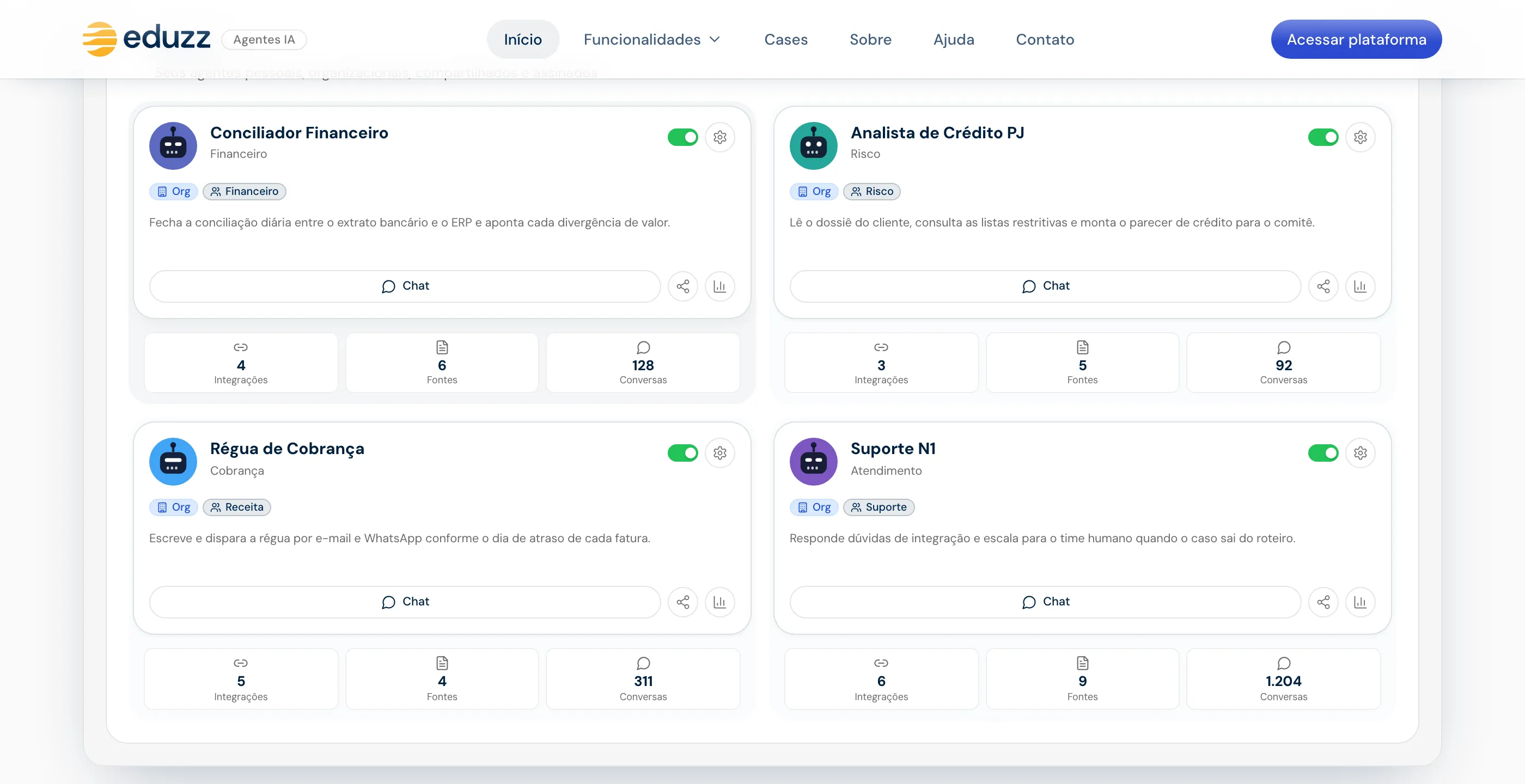Screen dimensions: 1525x784
Task: Click the eduzz logo
Action: click(146, 39)
